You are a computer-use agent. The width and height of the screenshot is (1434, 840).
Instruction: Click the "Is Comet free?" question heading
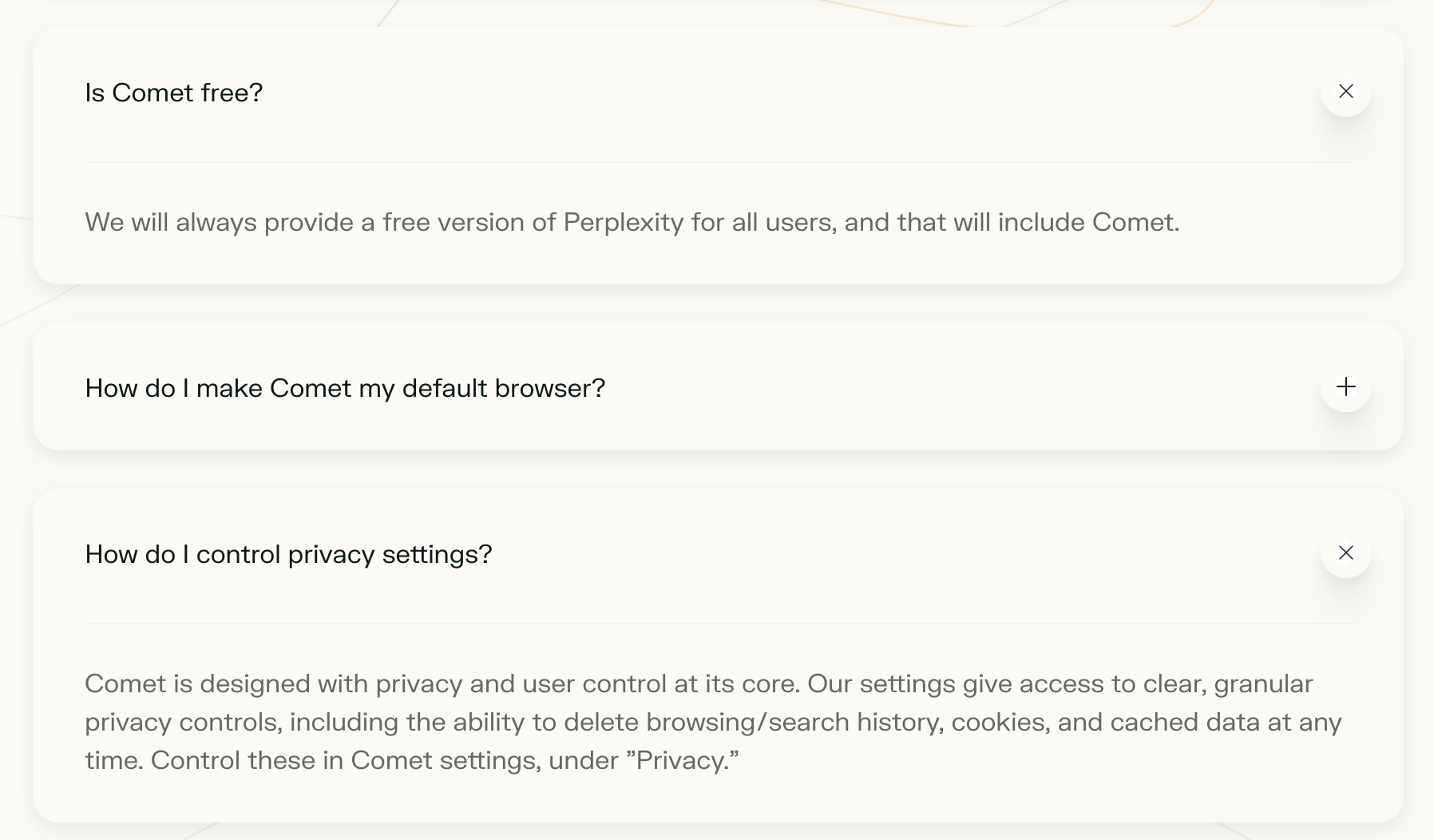[174, 93]
